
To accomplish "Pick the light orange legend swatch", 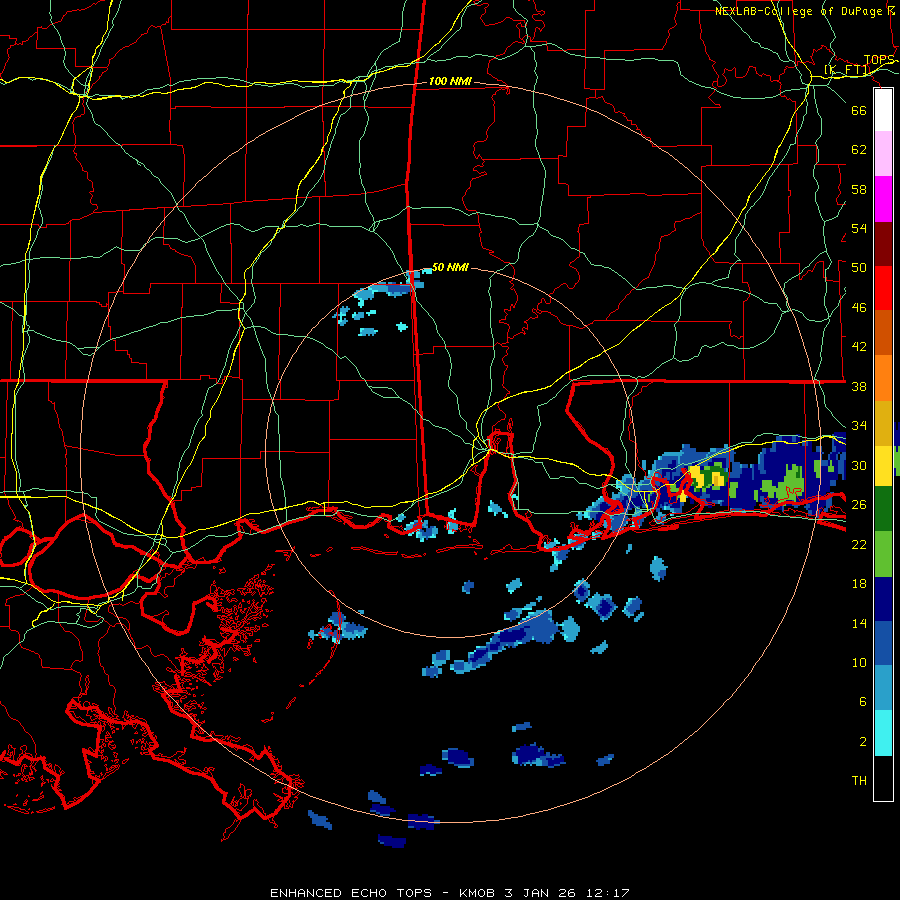I will (x=883, y=378).
